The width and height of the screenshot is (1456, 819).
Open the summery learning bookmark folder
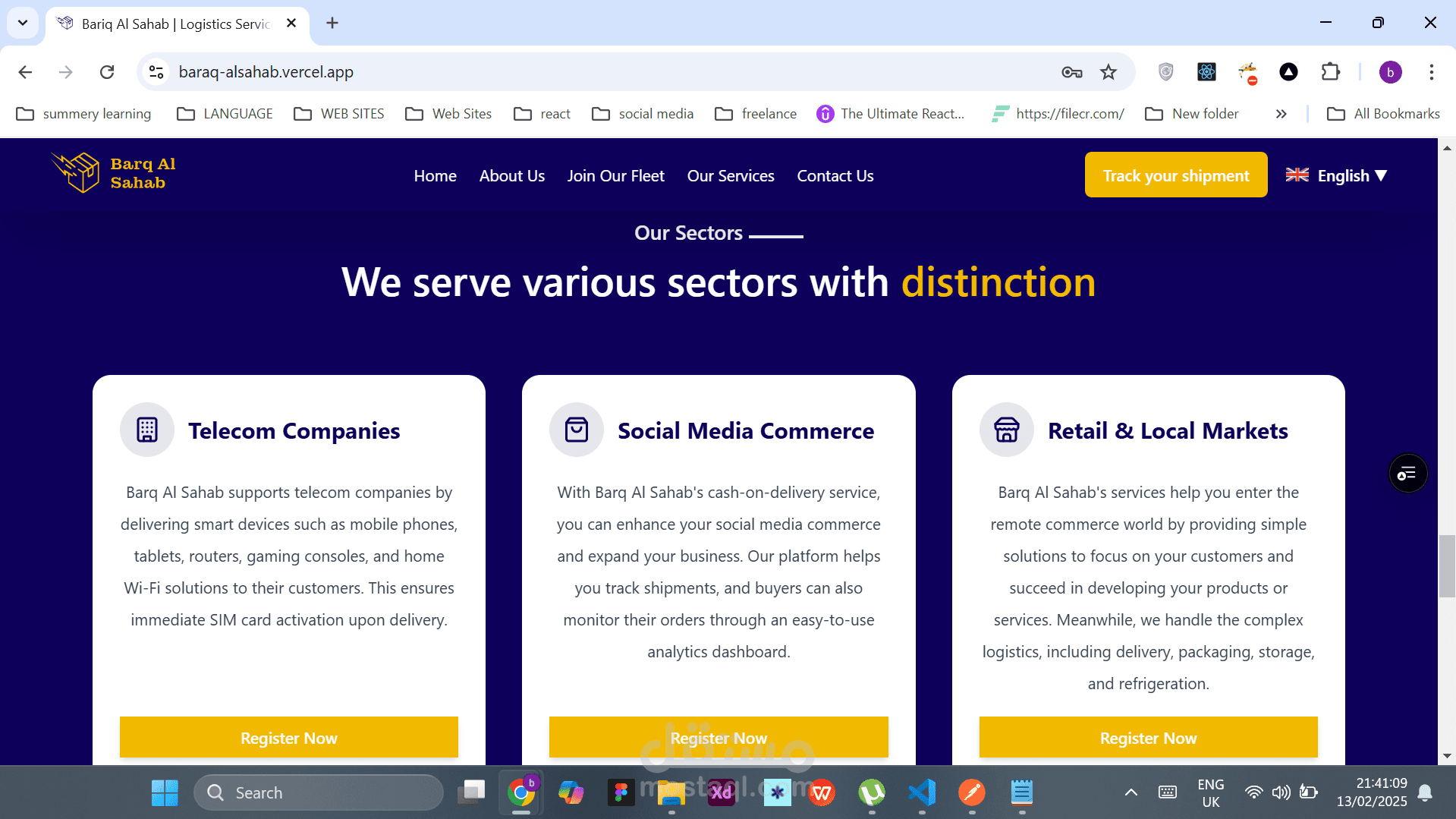pyautogui.click(x=83, y=114)
